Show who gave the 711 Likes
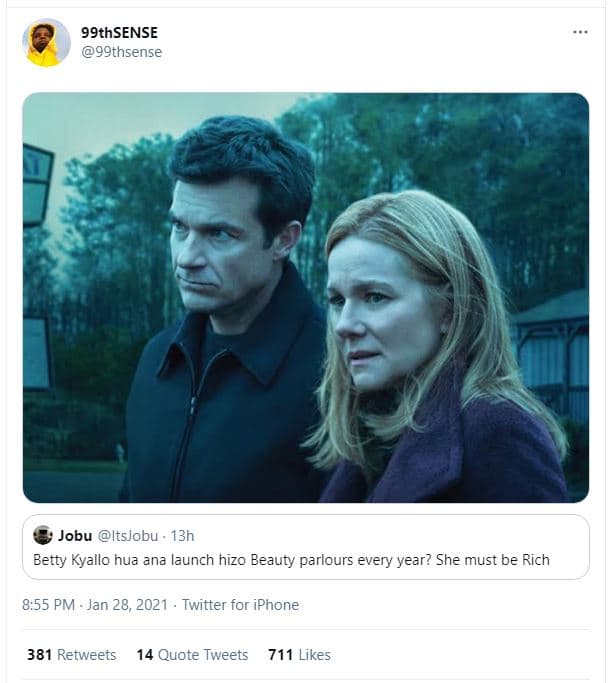Image resolution: width=613 pixels, height=683 pixels. click(x=299, y=655)
